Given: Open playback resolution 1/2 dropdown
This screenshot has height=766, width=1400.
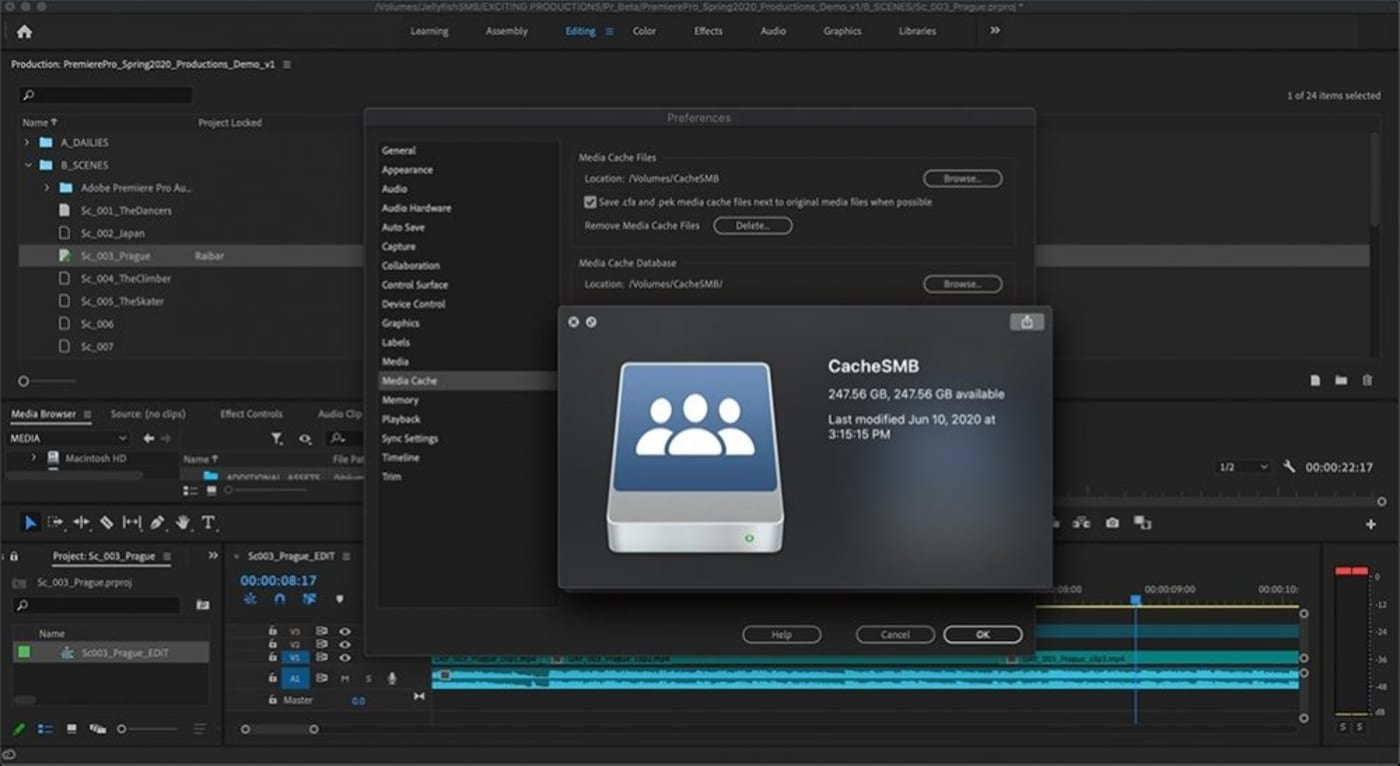Looking at the screenshot, I should click(x=1243, y=467).
